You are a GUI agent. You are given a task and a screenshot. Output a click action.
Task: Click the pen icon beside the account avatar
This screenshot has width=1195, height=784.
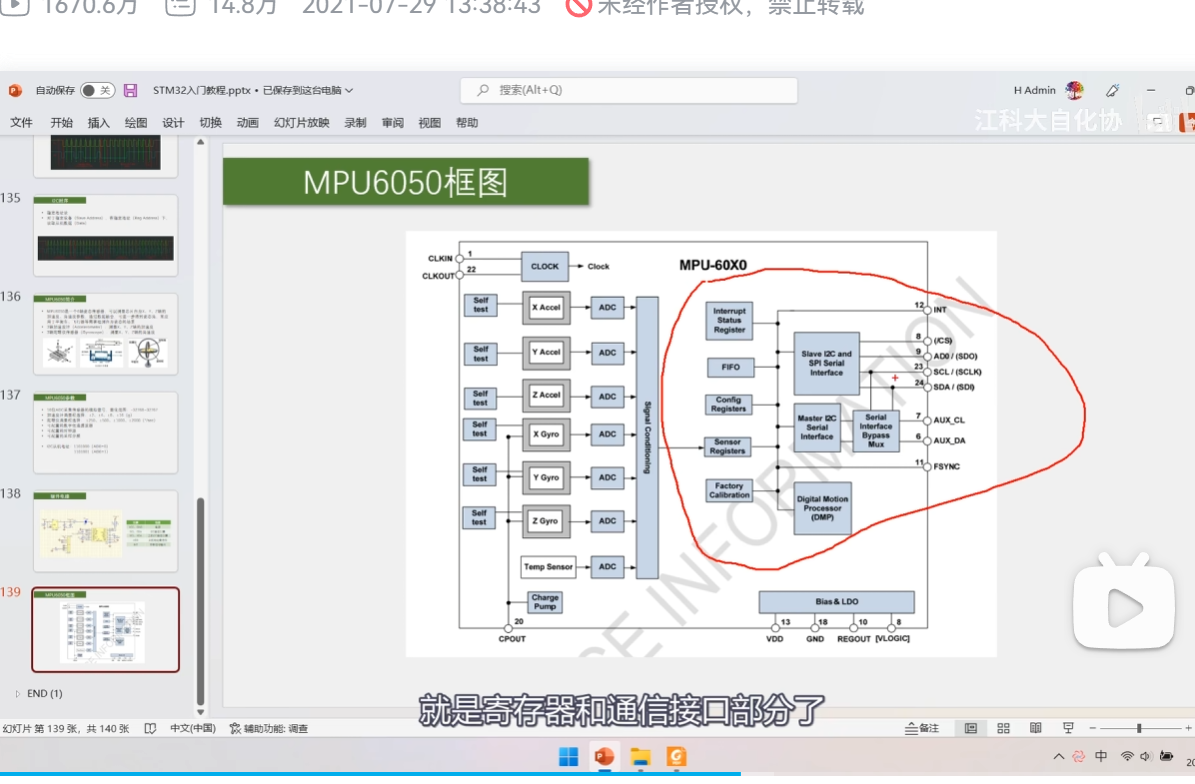[1113, 90]
